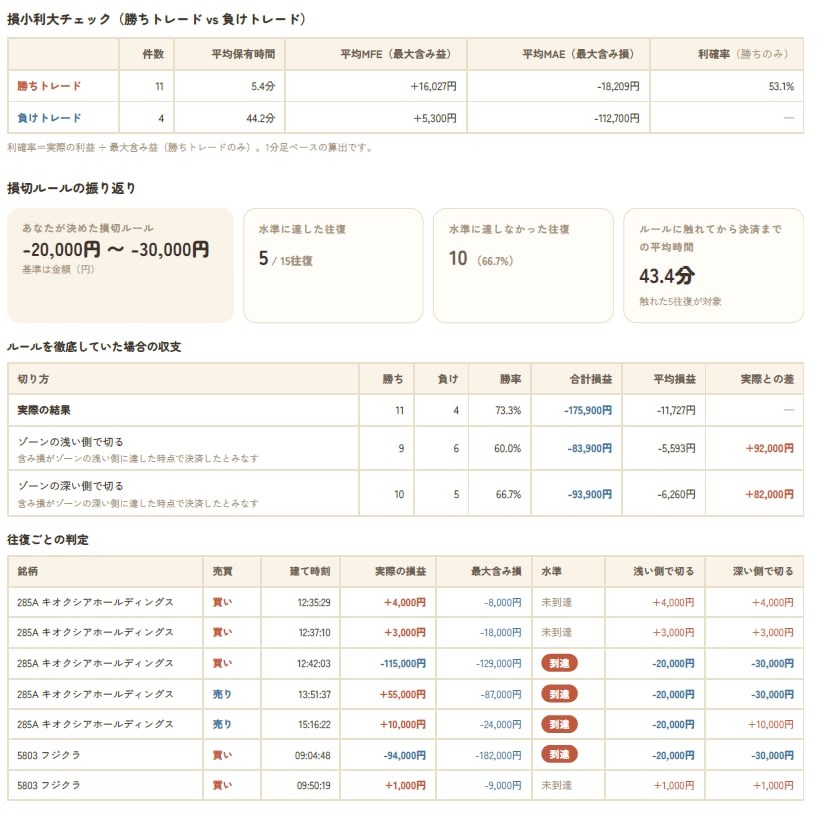
Task: Click the ゾーンの浅い側で切る row label
Action: click(x=70, y=442)
